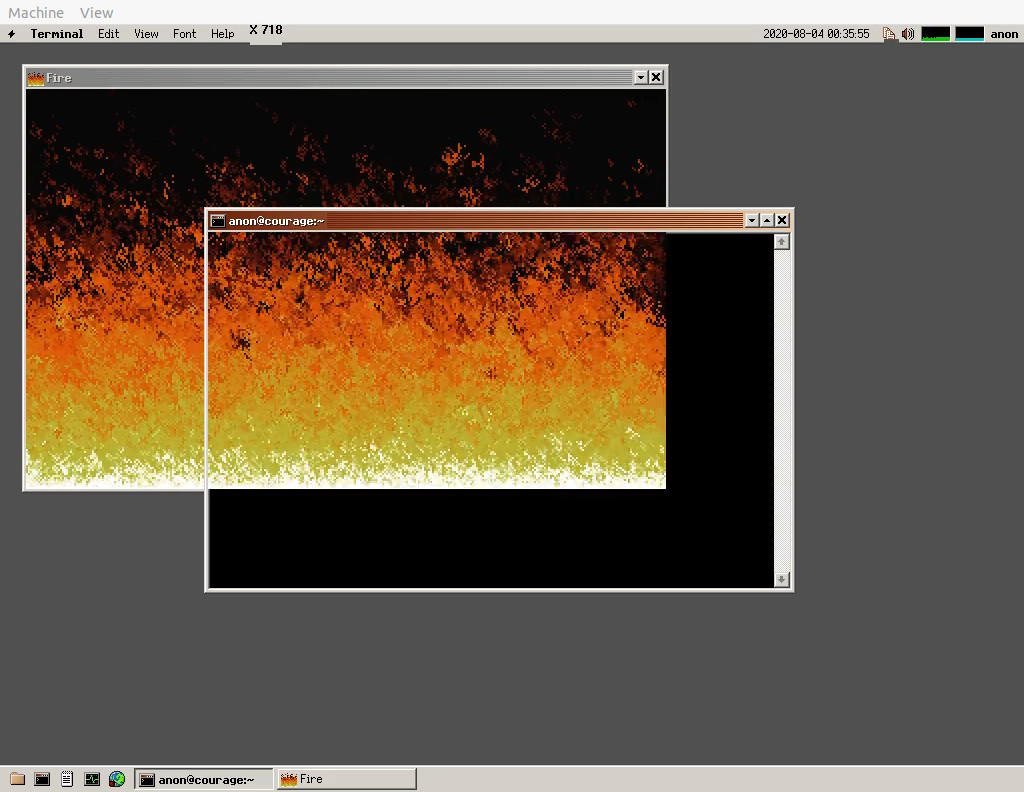Click the audio volume speaker icon
Image resolution: width=1024 pixels, height=792 pixels.
click(x=908, y=33)
